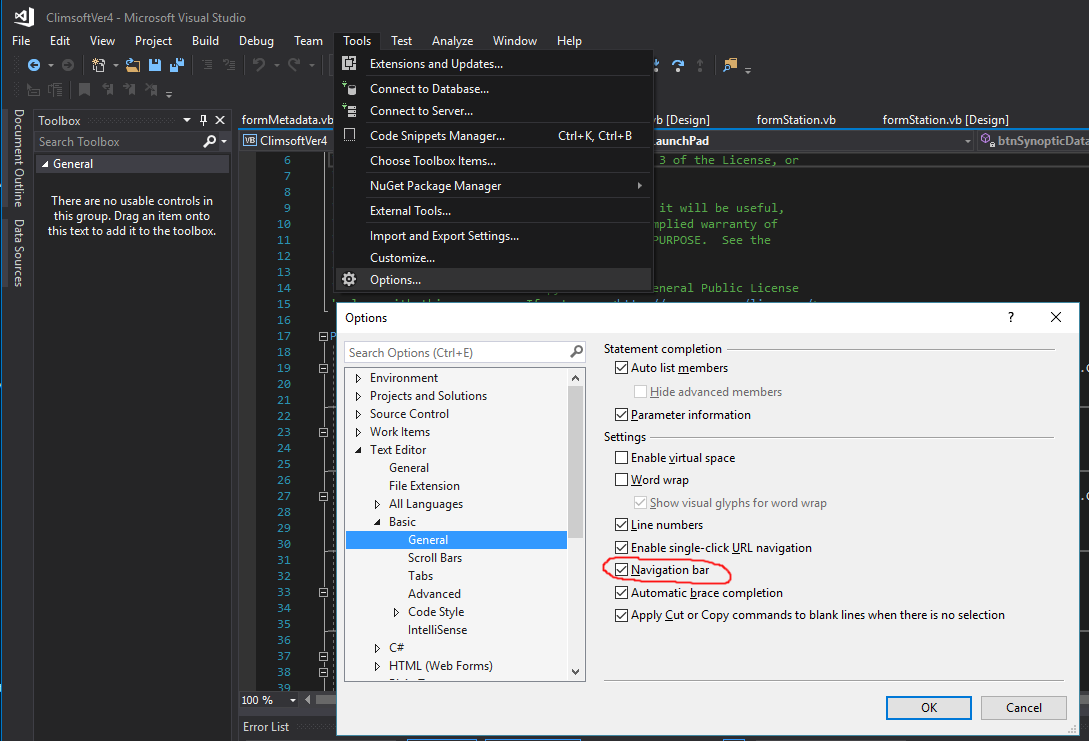Image resolution: width=1089 pixels, height=741 pixels.
Task: Open the Debug menu
Action: coord(256,41)
